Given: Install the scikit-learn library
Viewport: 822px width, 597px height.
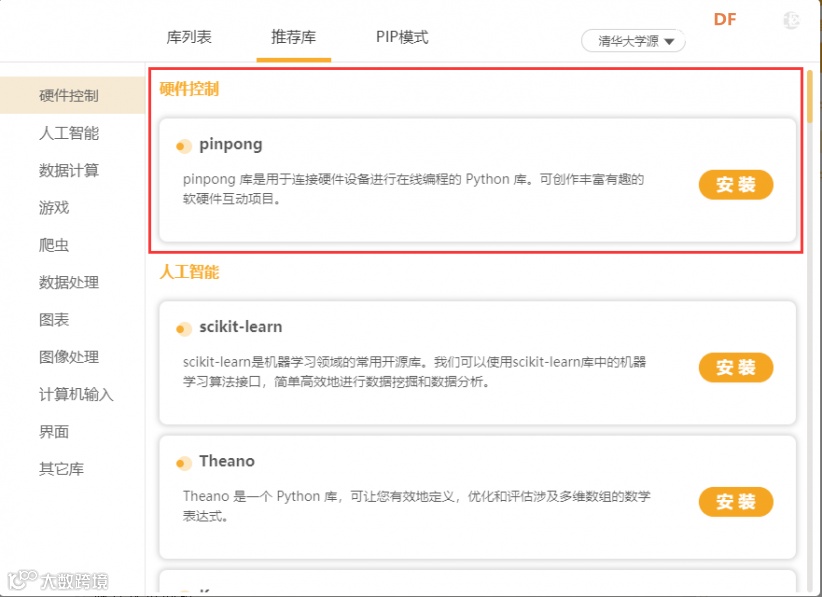Looking at the screenshot, I should [x=736, y=367].
